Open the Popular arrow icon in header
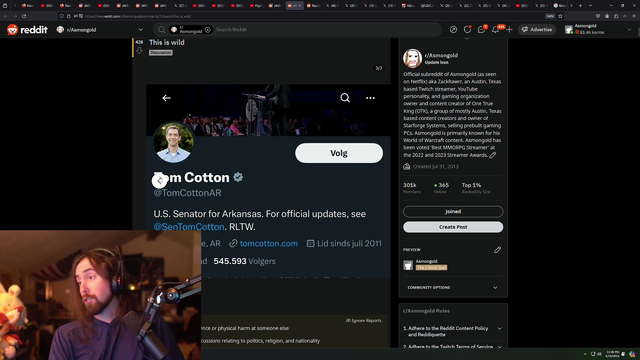 coord(453,29)
